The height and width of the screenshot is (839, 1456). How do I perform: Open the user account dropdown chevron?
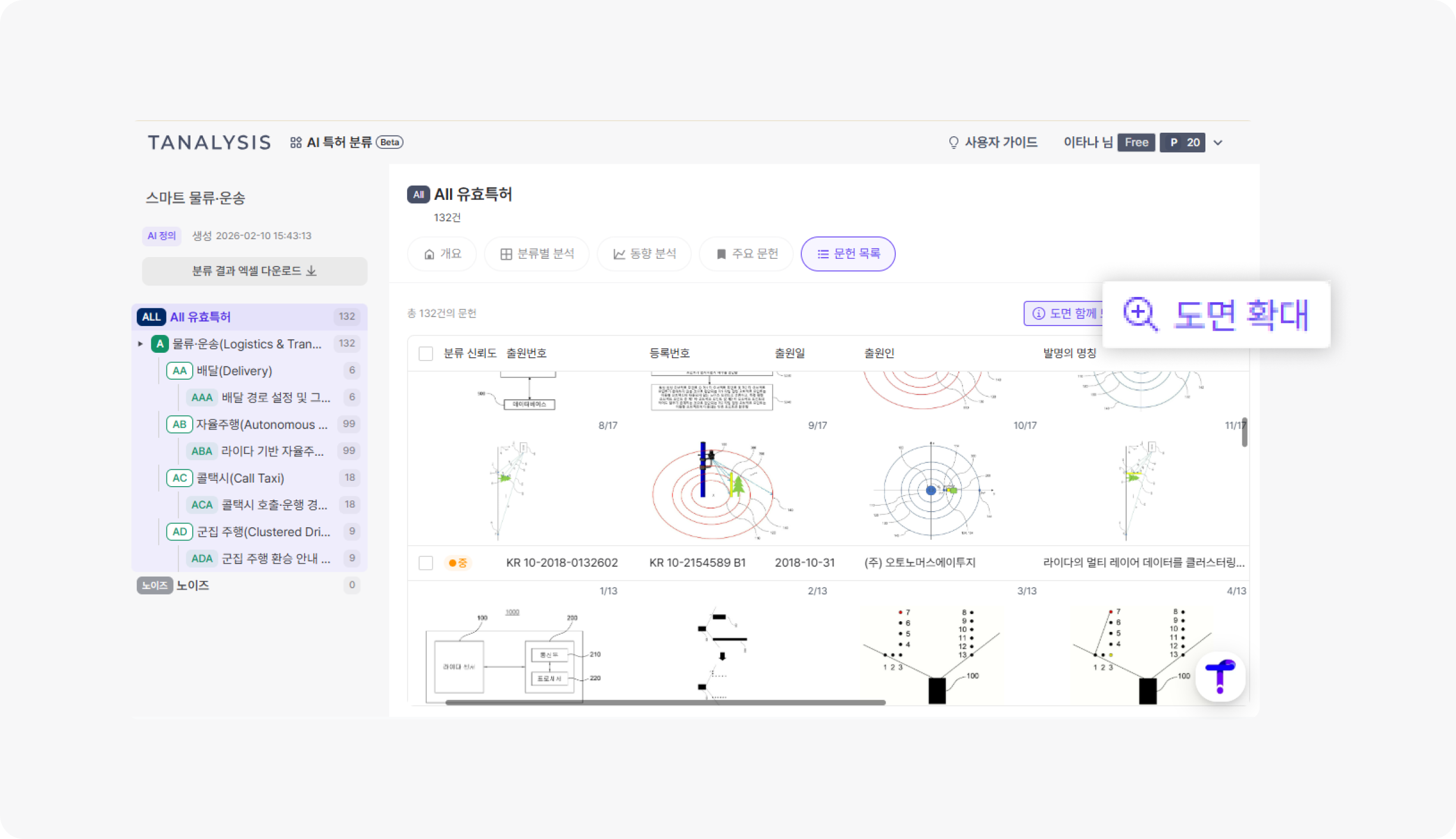pyautogui.click(x=1218, y=143)
